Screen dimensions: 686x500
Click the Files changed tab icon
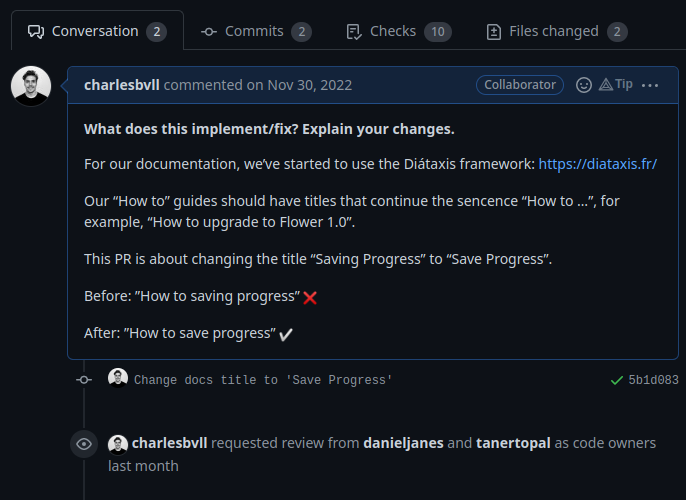click(x=493, y=31)
